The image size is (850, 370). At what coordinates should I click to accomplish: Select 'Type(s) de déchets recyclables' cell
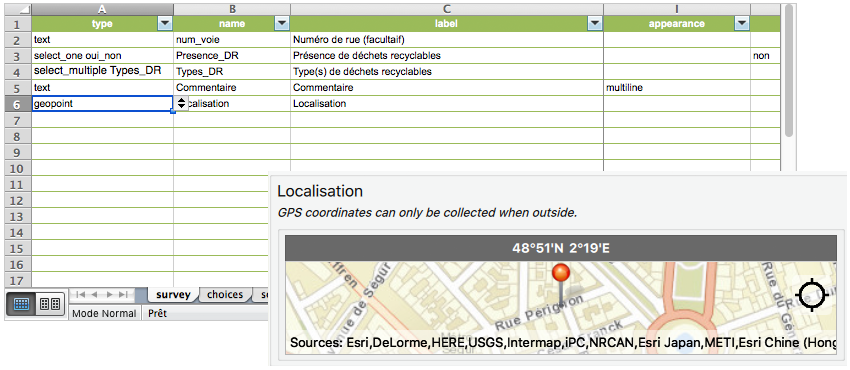click(x=447, y=72)
